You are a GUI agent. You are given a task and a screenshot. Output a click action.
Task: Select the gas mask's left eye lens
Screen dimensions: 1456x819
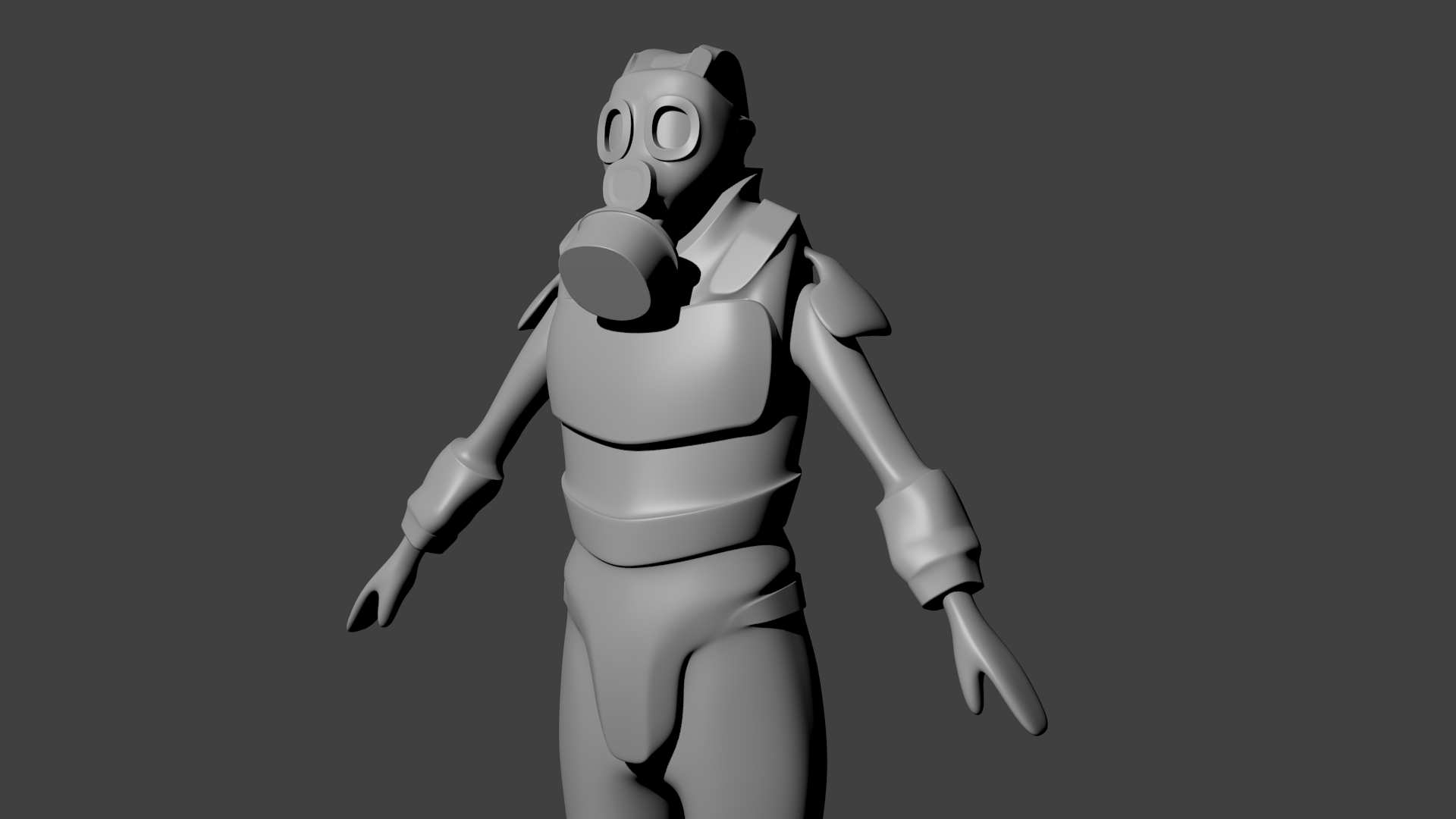(x=616, y=133)
